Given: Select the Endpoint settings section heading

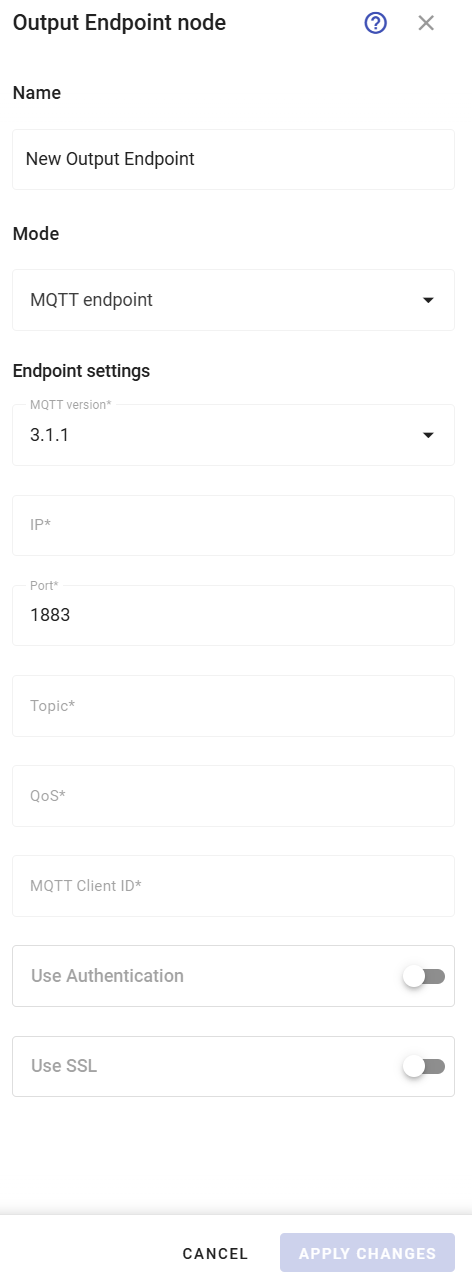Looking at the screenshot, I should coord(81,371).
